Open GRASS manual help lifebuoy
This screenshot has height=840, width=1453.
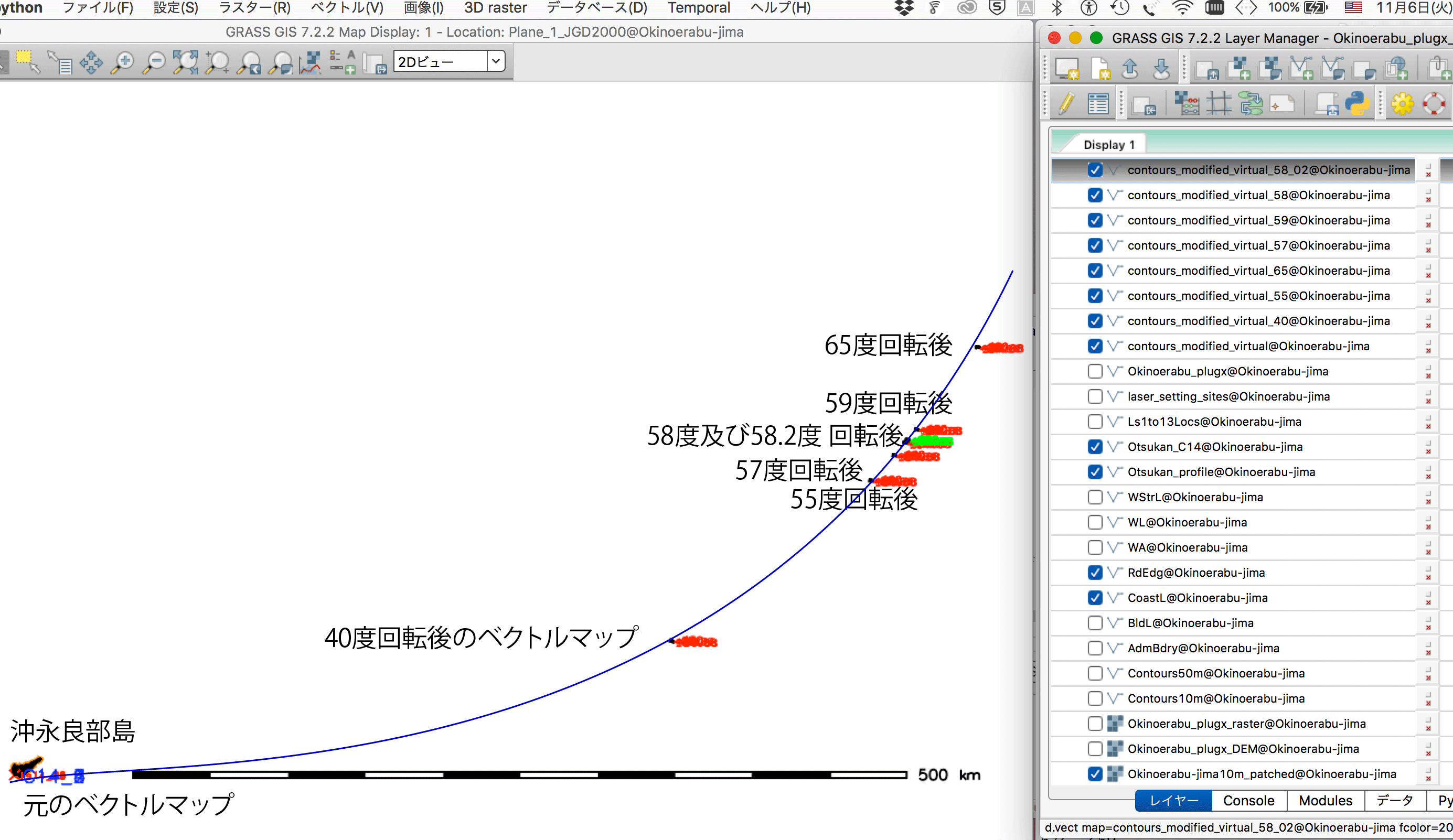[x=1434, y=105]
